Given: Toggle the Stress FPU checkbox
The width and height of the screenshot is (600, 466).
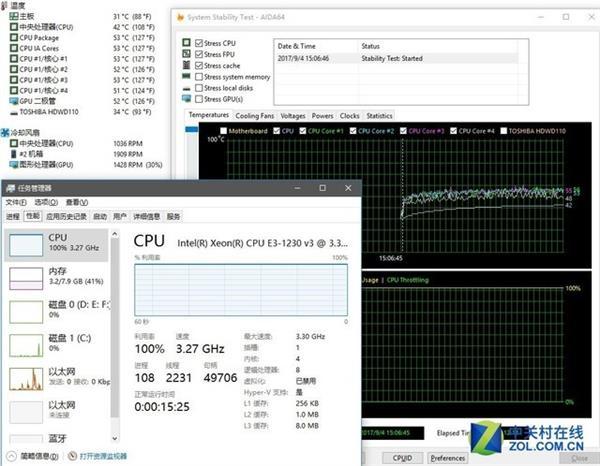Looking at the screenshot, I should tap(199, 54).
